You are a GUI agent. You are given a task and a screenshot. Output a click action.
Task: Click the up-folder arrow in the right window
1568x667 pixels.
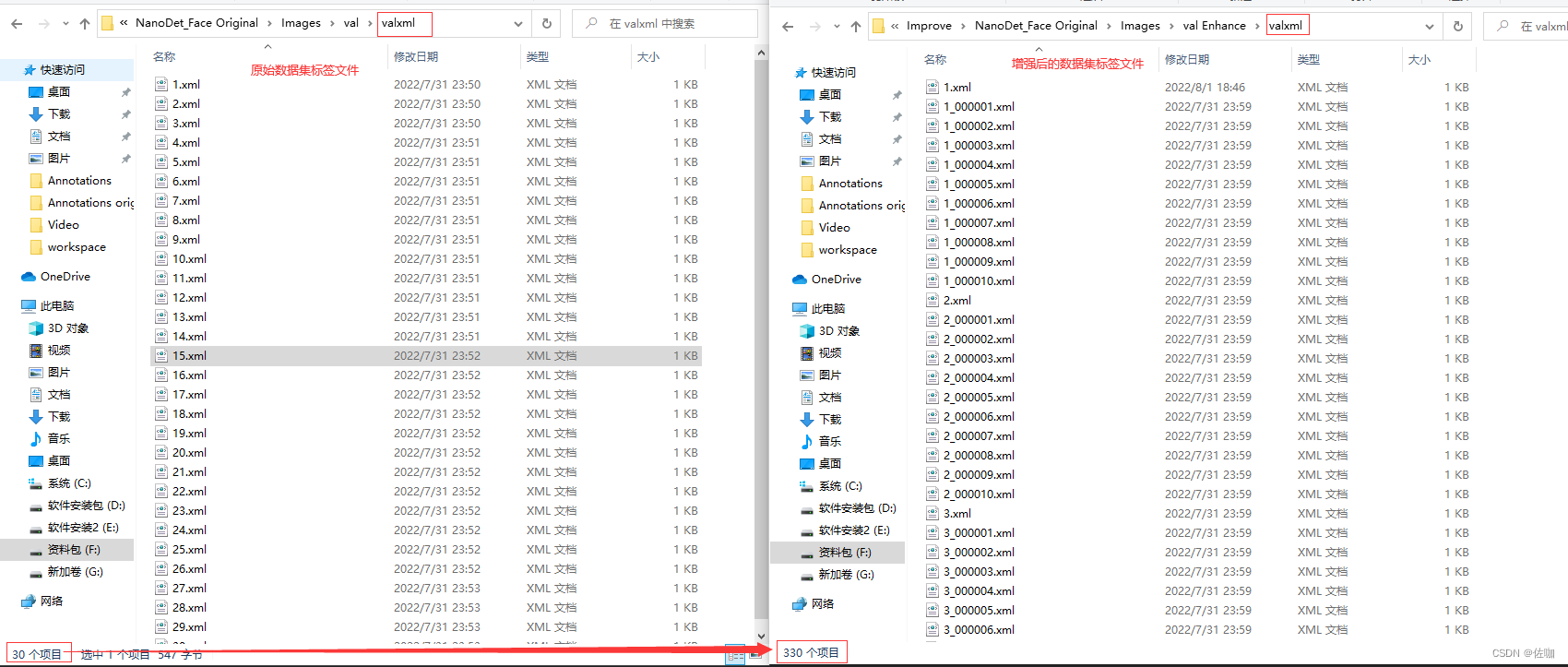(x=856, y=27)
